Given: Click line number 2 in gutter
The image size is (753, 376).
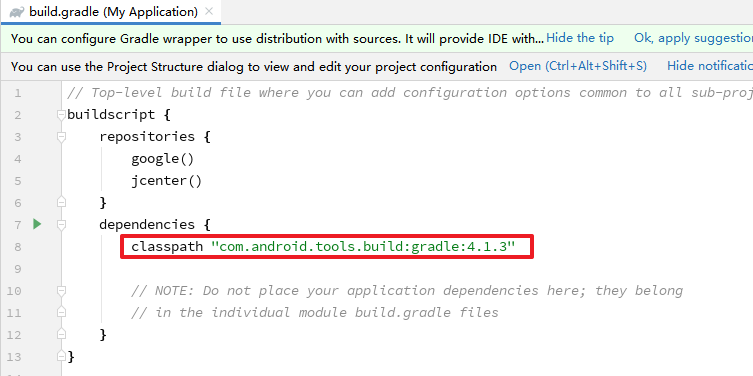Looking at the screenshot, I should [x=18, y=115].
